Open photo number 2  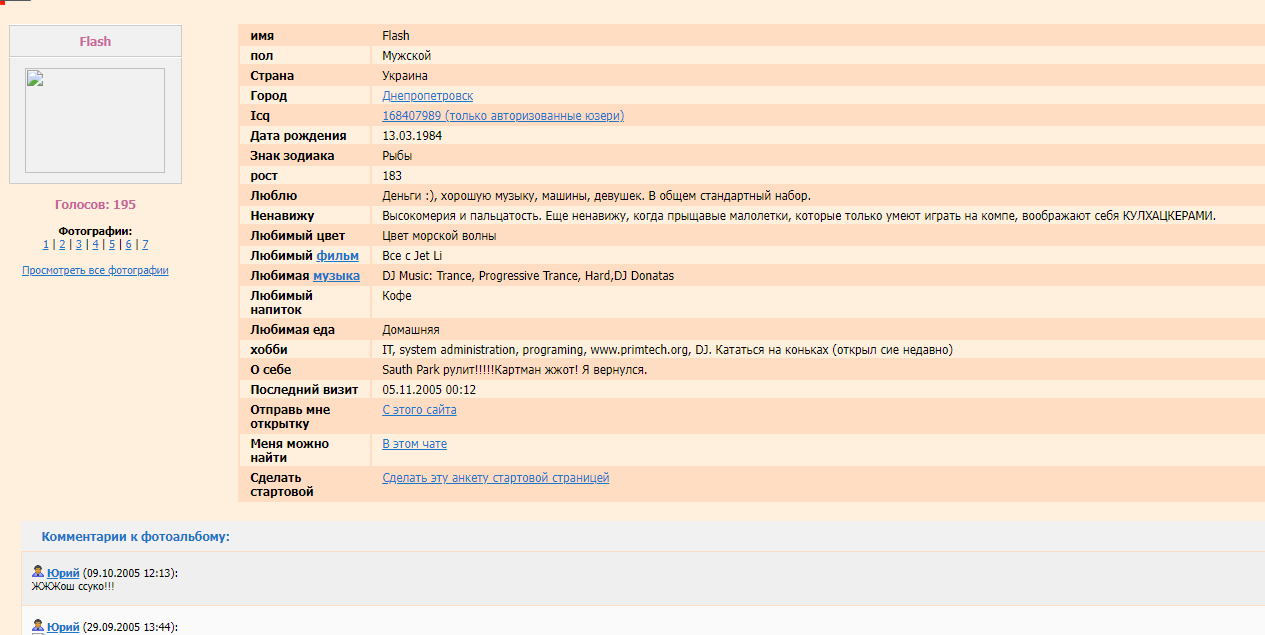click(x=62, y=244)
